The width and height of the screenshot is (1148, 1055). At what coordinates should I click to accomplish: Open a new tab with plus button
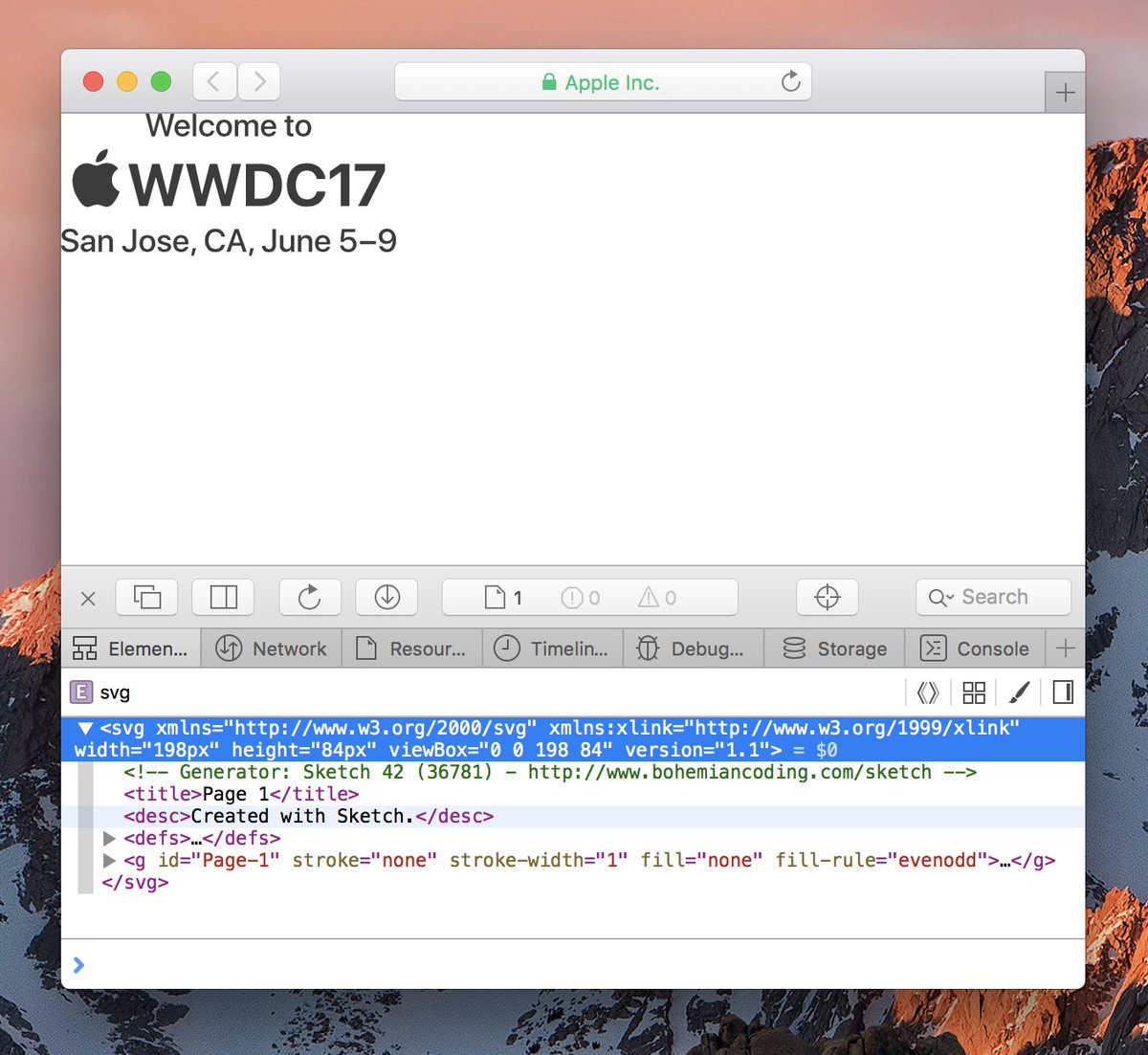point(1065,93)
